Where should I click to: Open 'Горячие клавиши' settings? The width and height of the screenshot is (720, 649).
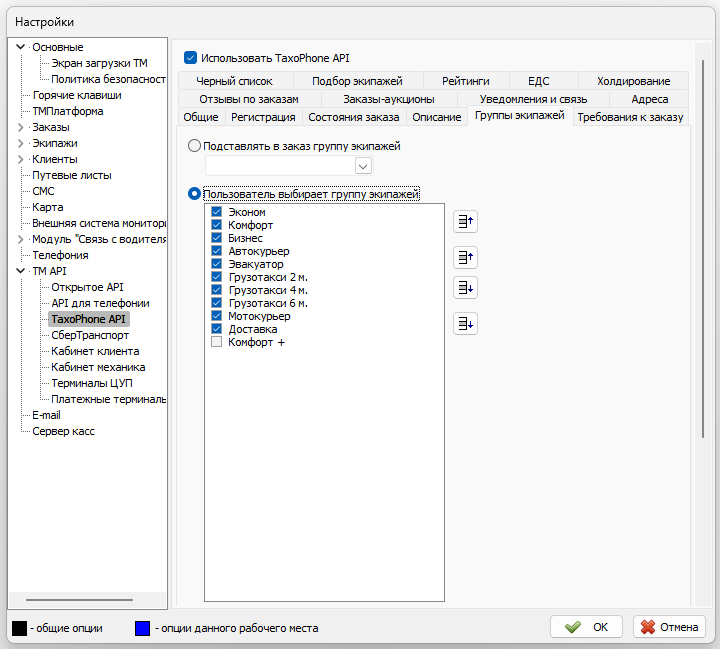tap(77, 95)
